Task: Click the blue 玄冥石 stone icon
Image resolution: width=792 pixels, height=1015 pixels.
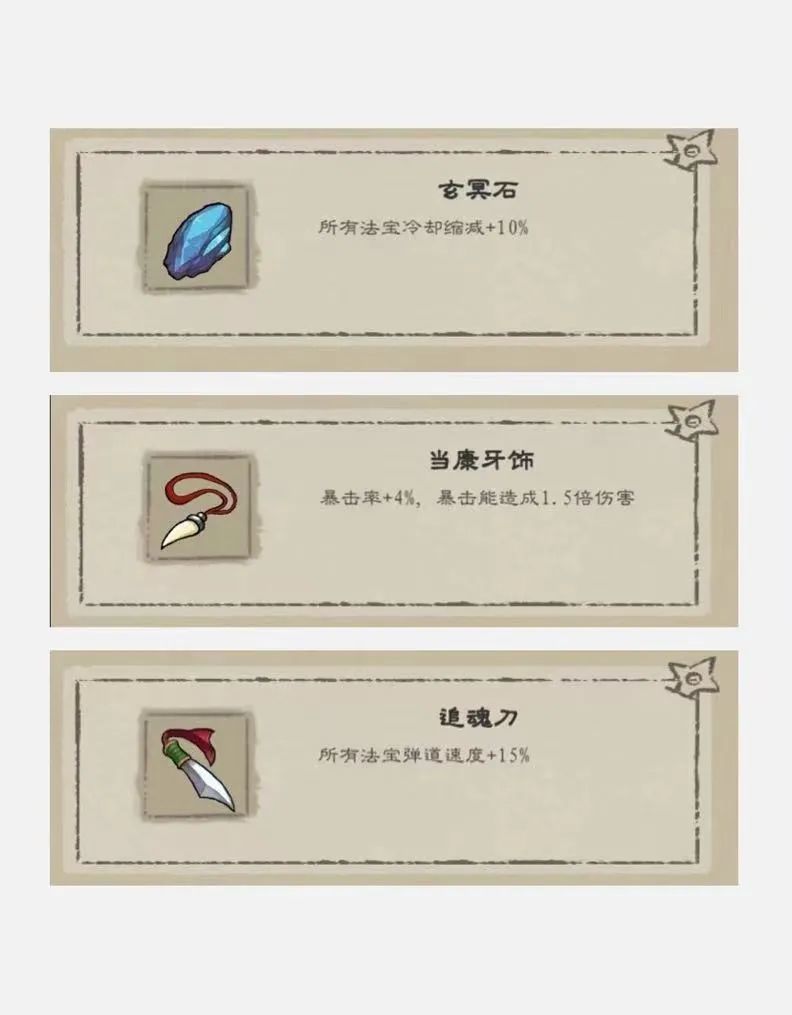Action: pyautogui.click(x=197, y=241)
